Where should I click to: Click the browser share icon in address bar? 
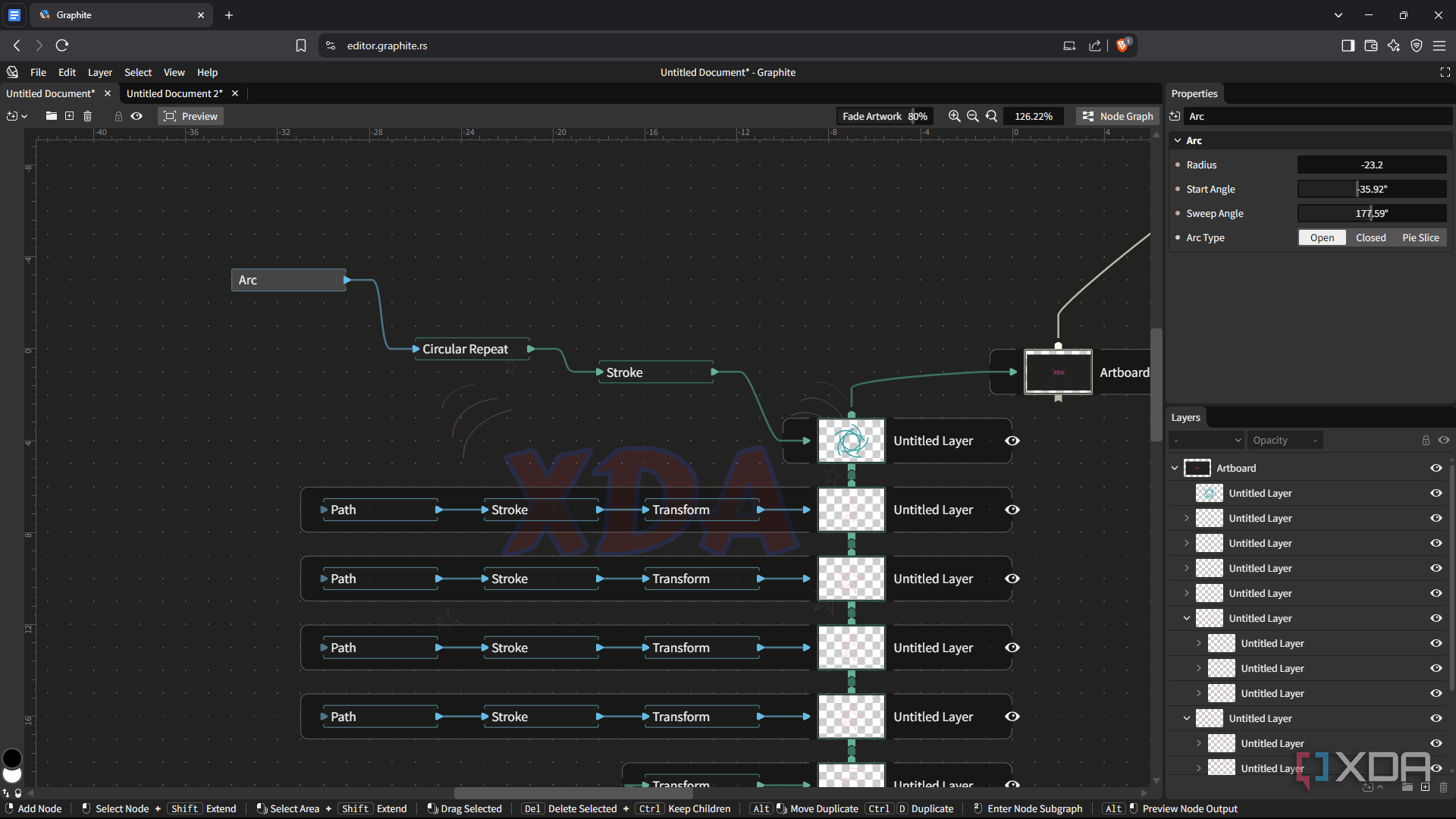tap(1095, 45)
